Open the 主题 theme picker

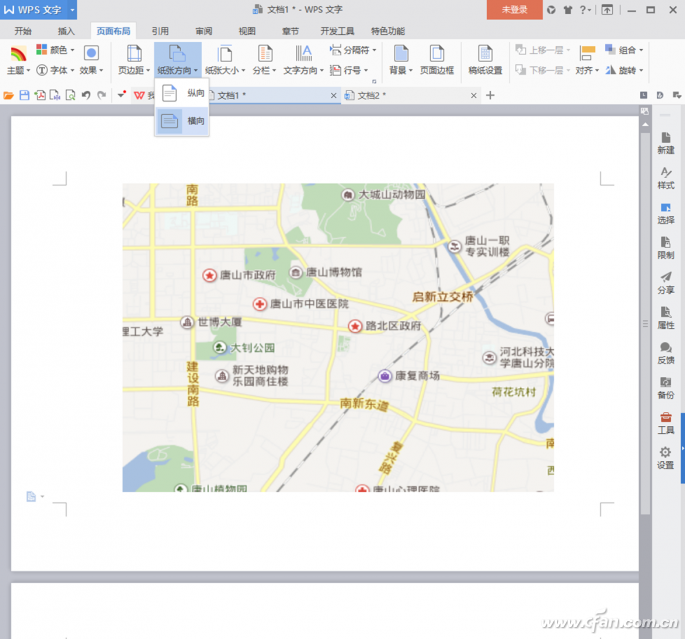[18, 60]
